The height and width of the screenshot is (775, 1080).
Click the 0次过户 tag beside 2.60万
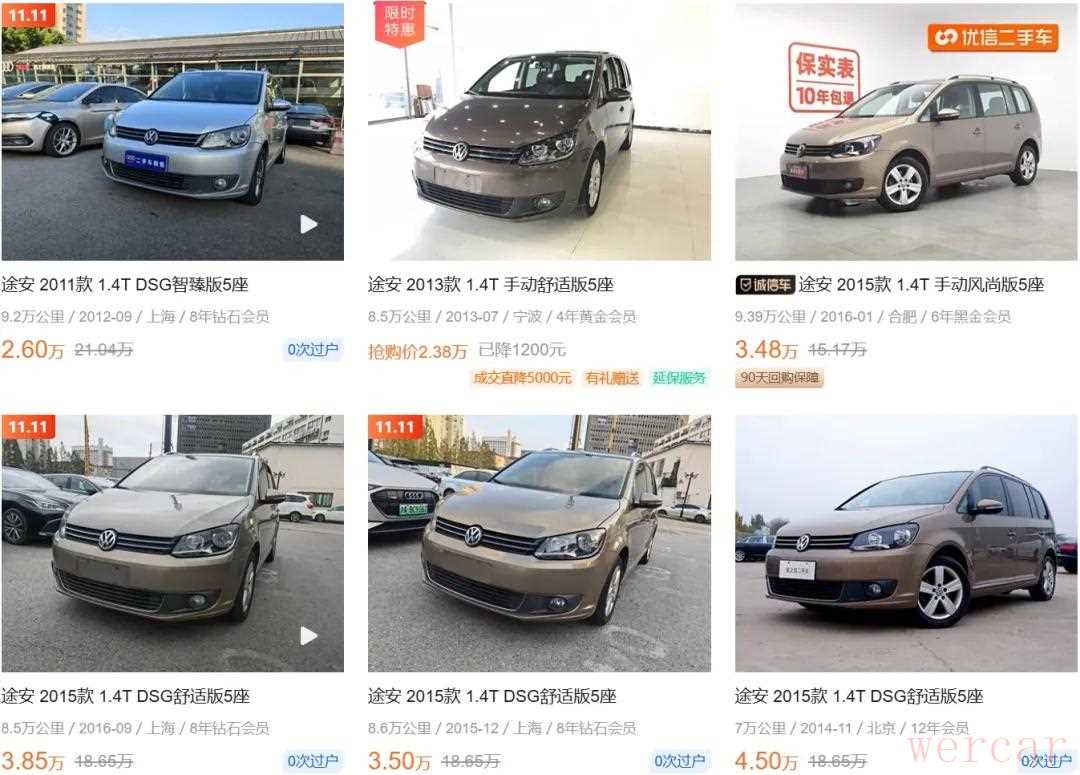tap(313, 350)
